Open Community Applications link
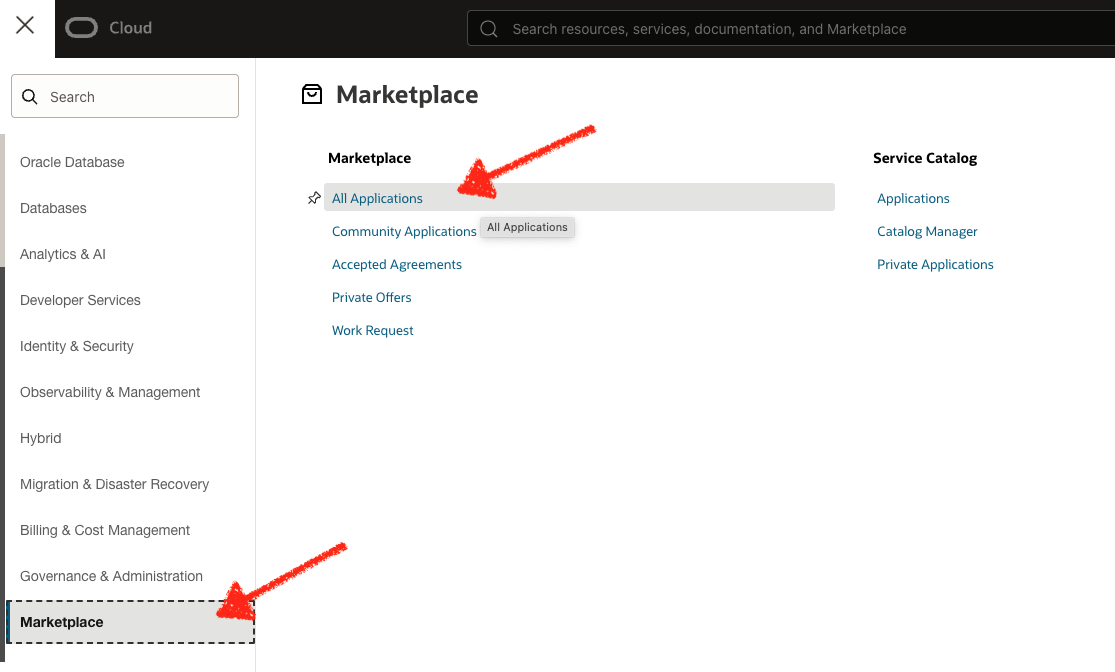1115x672 pixels. click(404, 231)
